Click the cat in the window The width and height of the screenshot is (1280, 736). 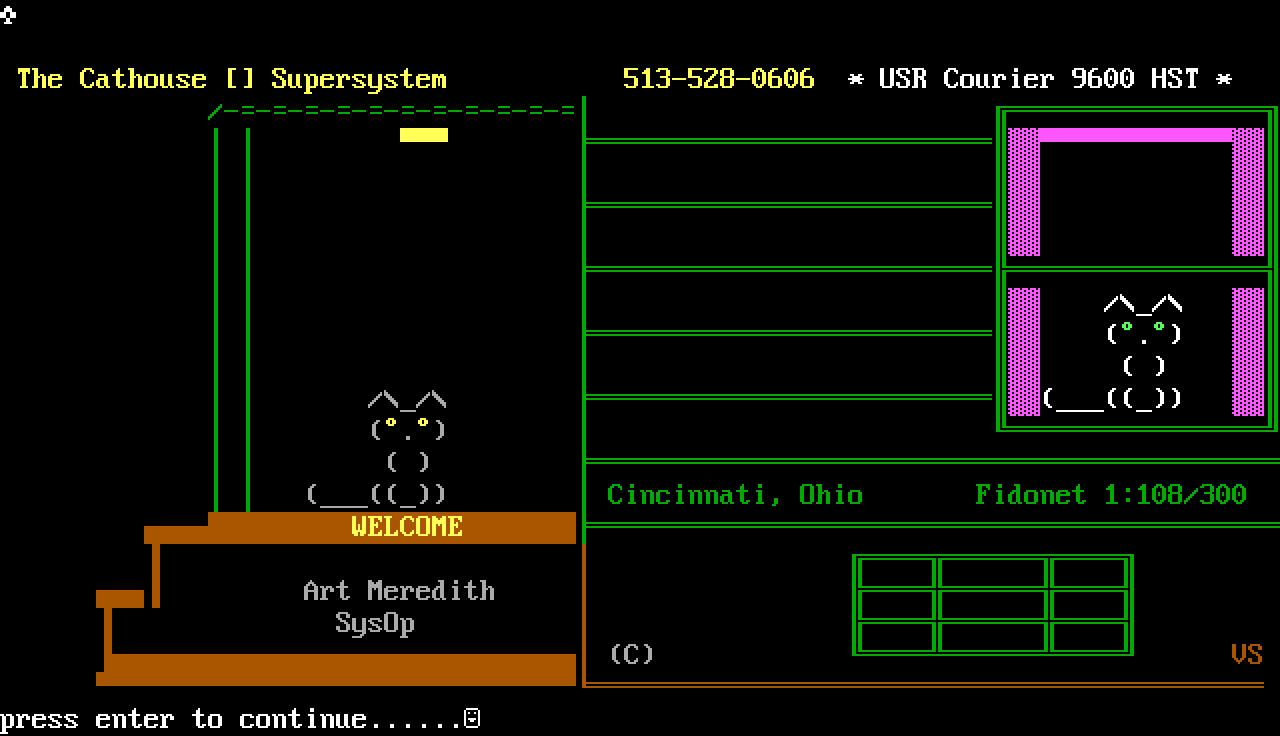click(x=1140, y=352)
